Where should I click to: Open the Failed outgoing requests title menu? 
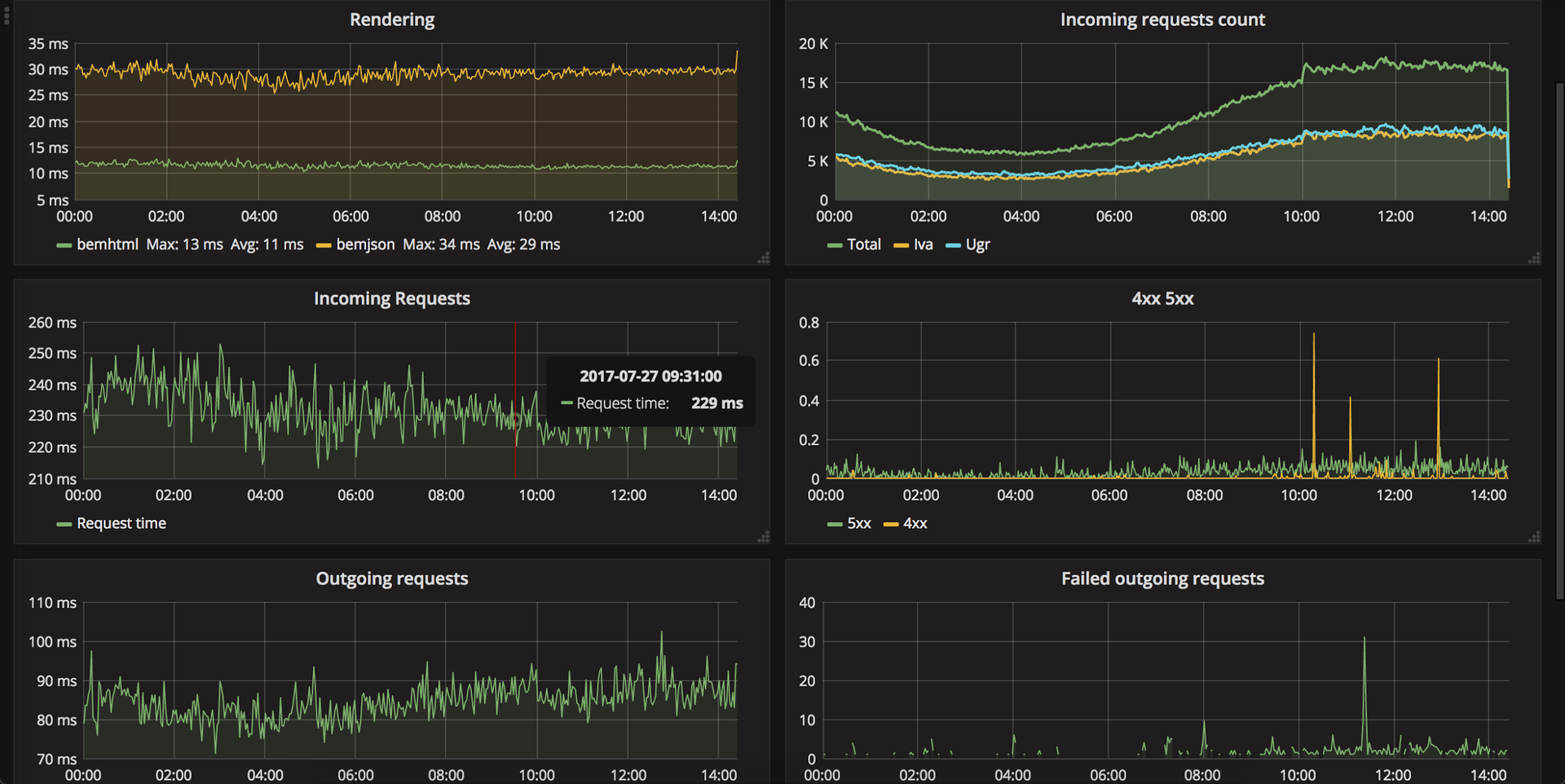click(1162, 579)
